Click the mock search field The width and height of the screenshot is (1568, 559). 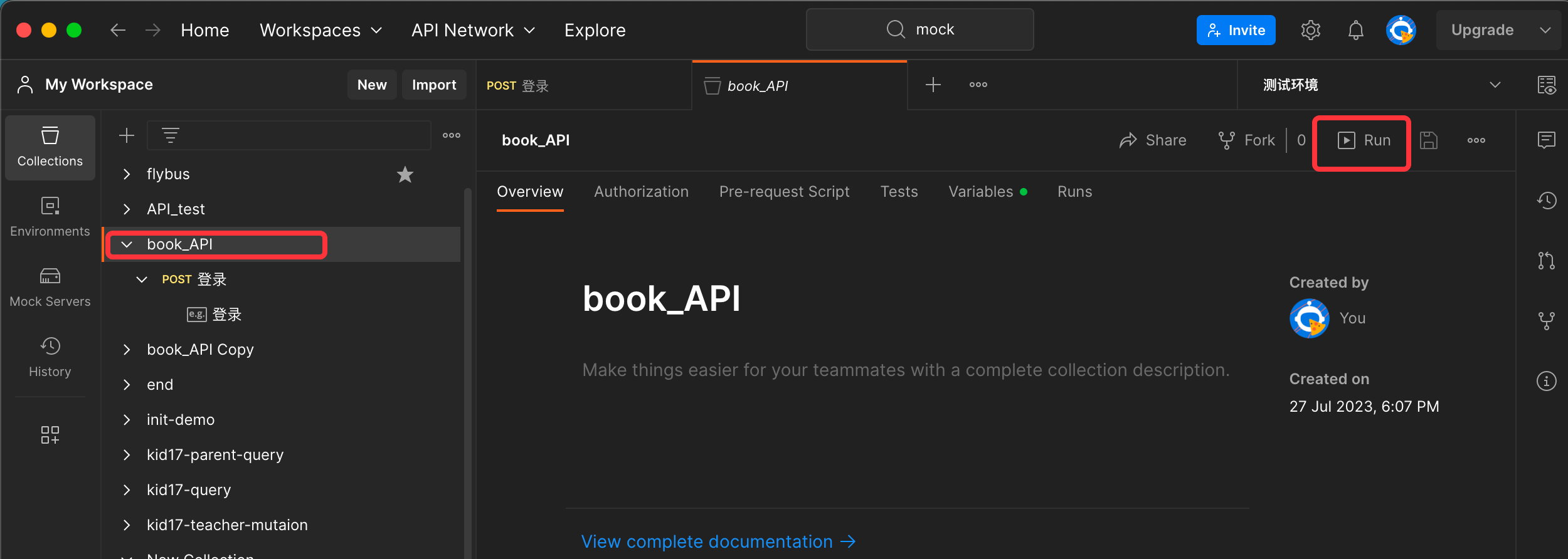click(919, 29)
